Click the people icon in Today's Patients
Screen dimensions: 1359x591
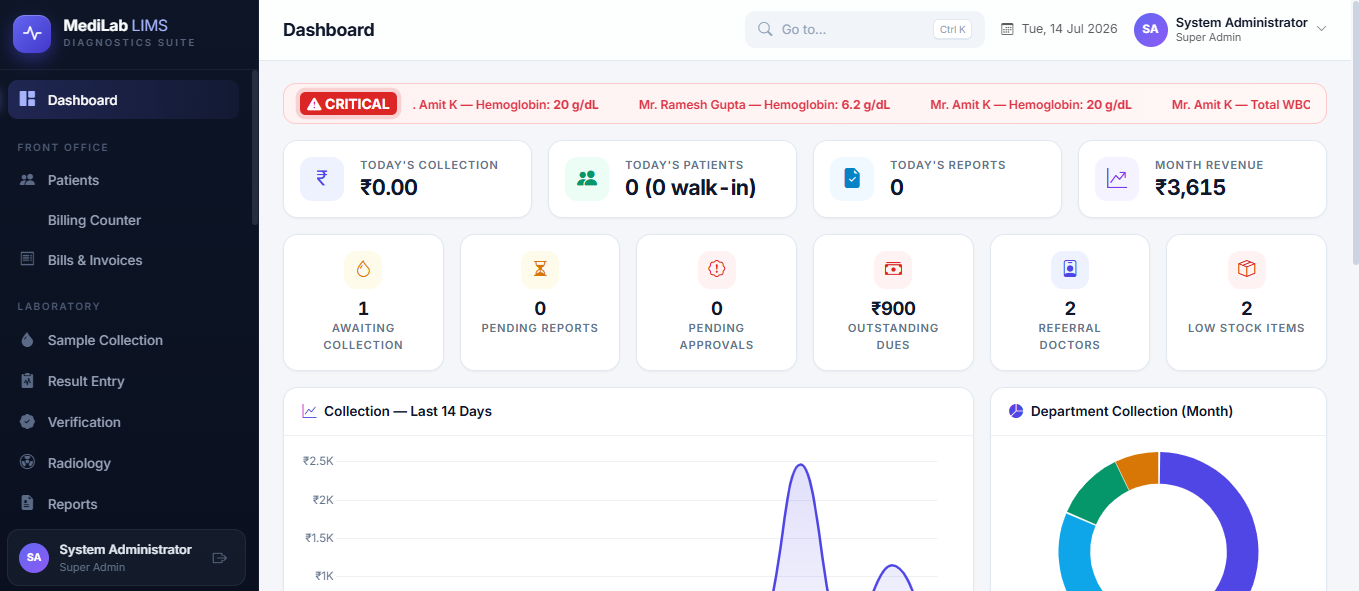tap(587, 179)
